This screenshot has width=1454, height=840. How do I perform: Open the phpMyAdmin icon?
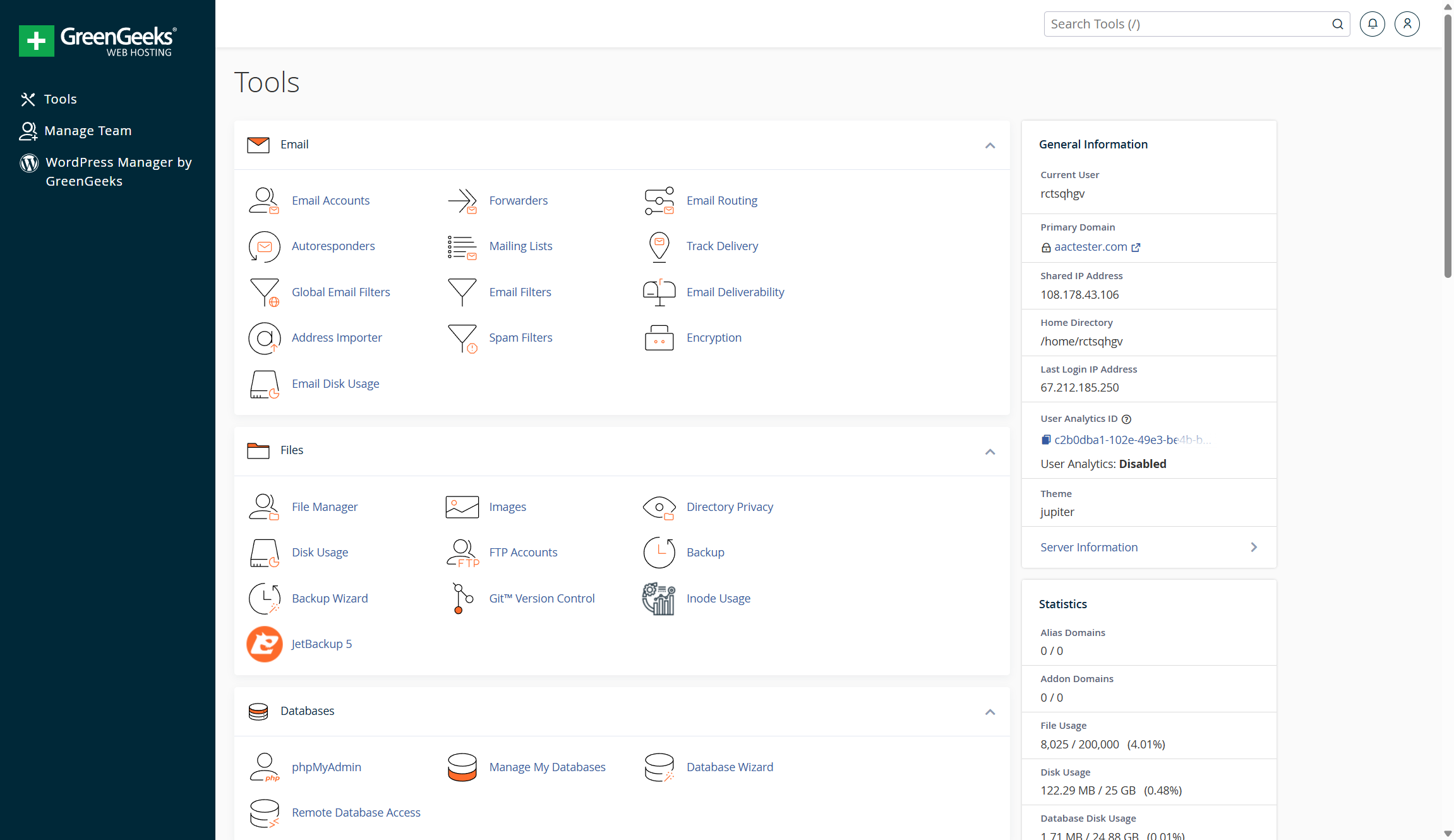(264, 767)
